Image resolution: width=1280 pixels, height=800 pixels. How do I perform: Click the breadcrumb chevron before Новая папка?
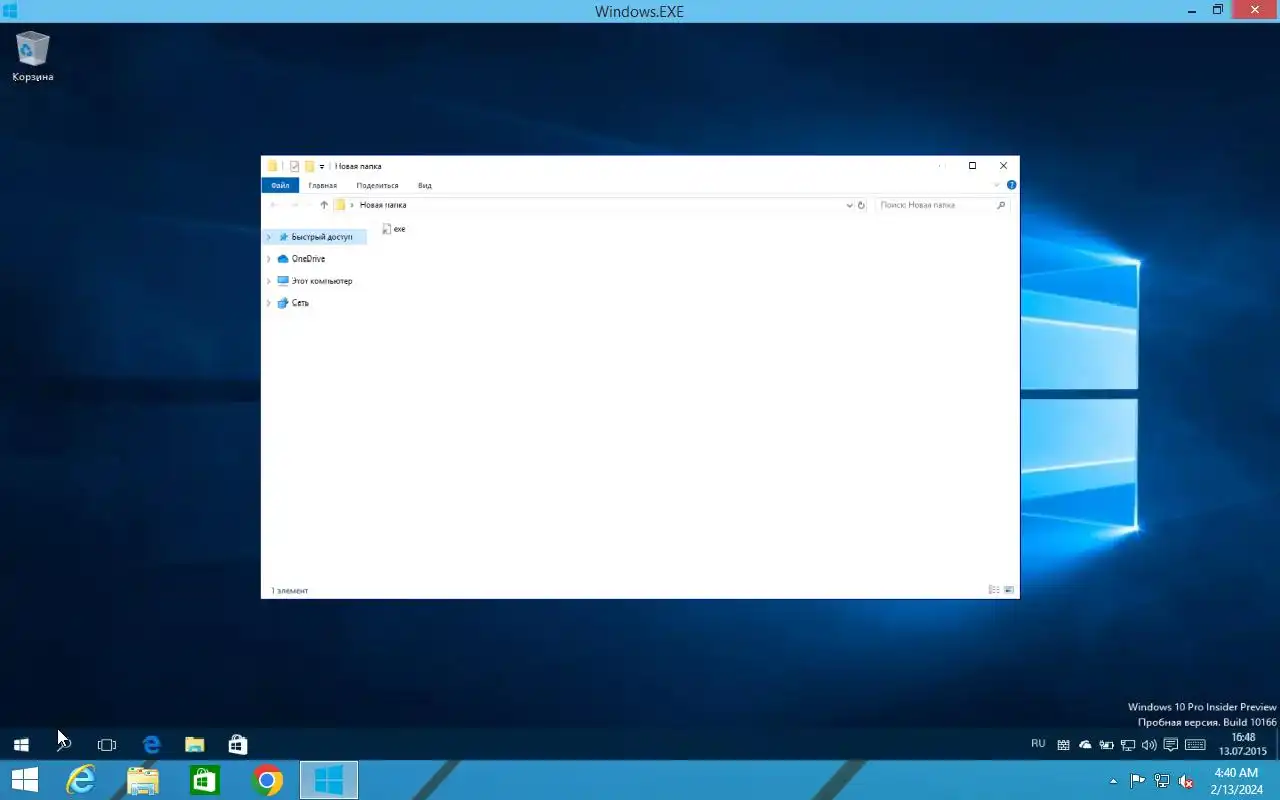coord(352,205)
